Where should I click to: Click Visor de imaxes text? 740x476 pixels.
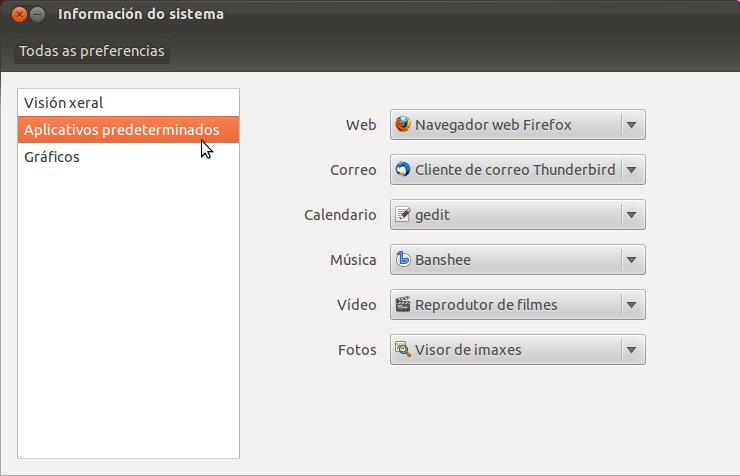click(468, 350)
